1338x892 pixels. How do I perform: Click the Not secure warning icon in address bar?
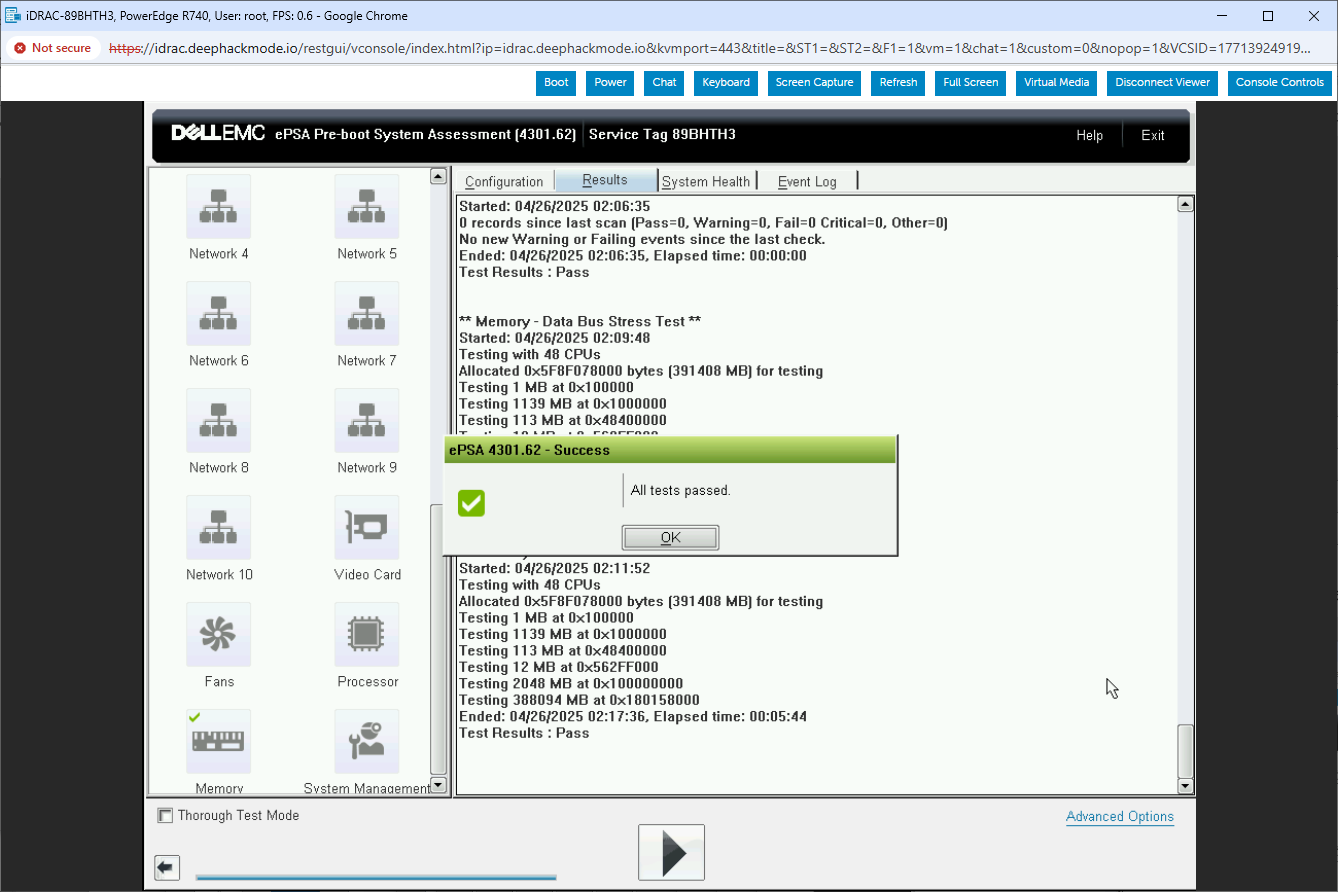tap(20, 48)
